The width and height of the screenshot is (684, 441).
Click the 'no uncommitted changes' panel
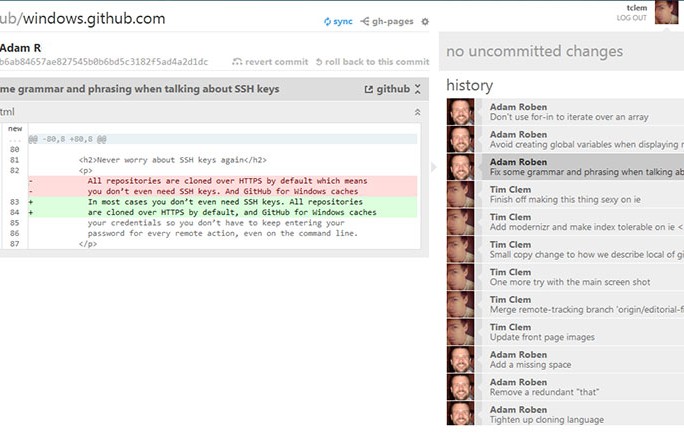[561, 51]
